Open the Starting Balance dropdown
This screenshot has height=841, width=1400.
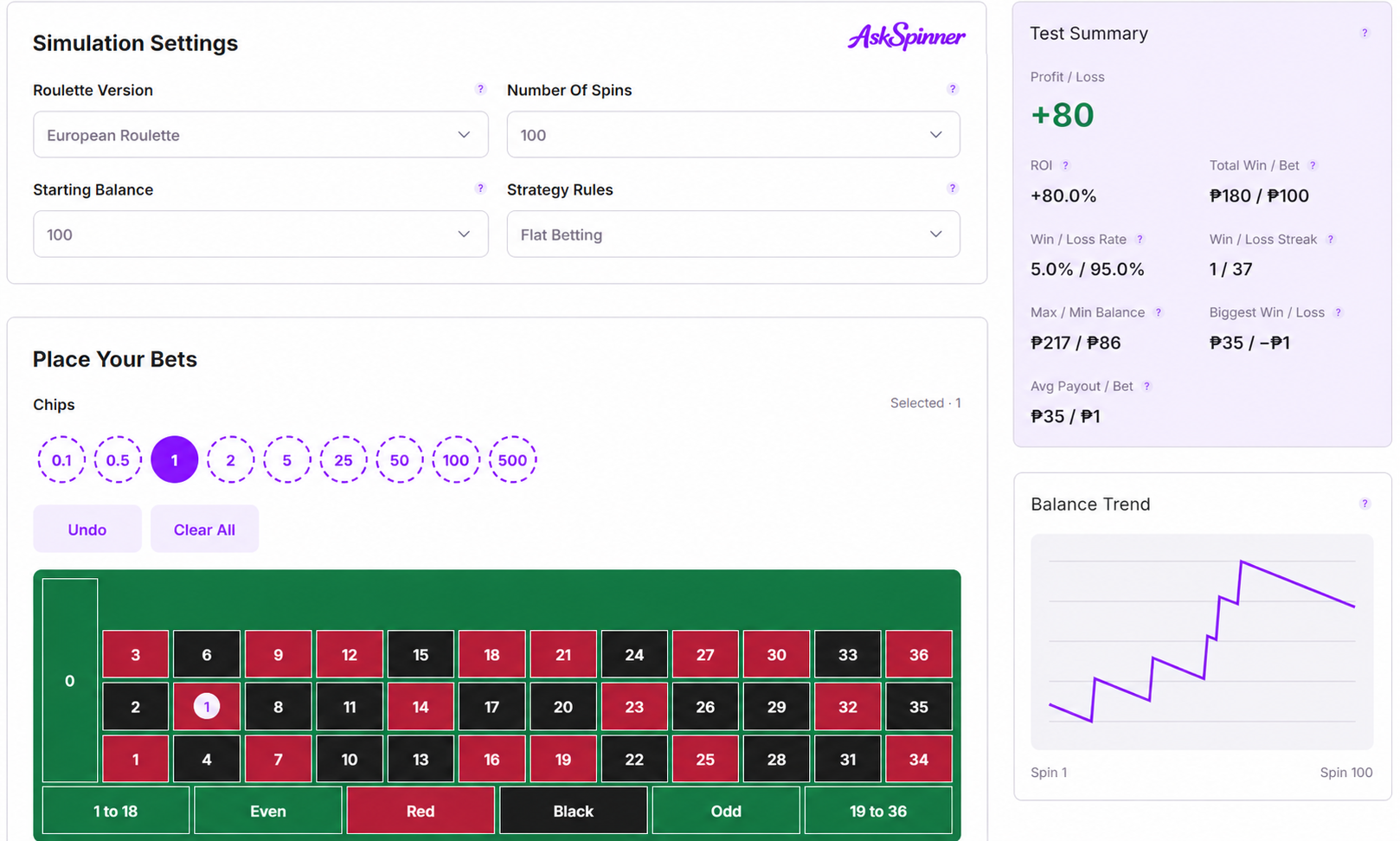[260, 234]
